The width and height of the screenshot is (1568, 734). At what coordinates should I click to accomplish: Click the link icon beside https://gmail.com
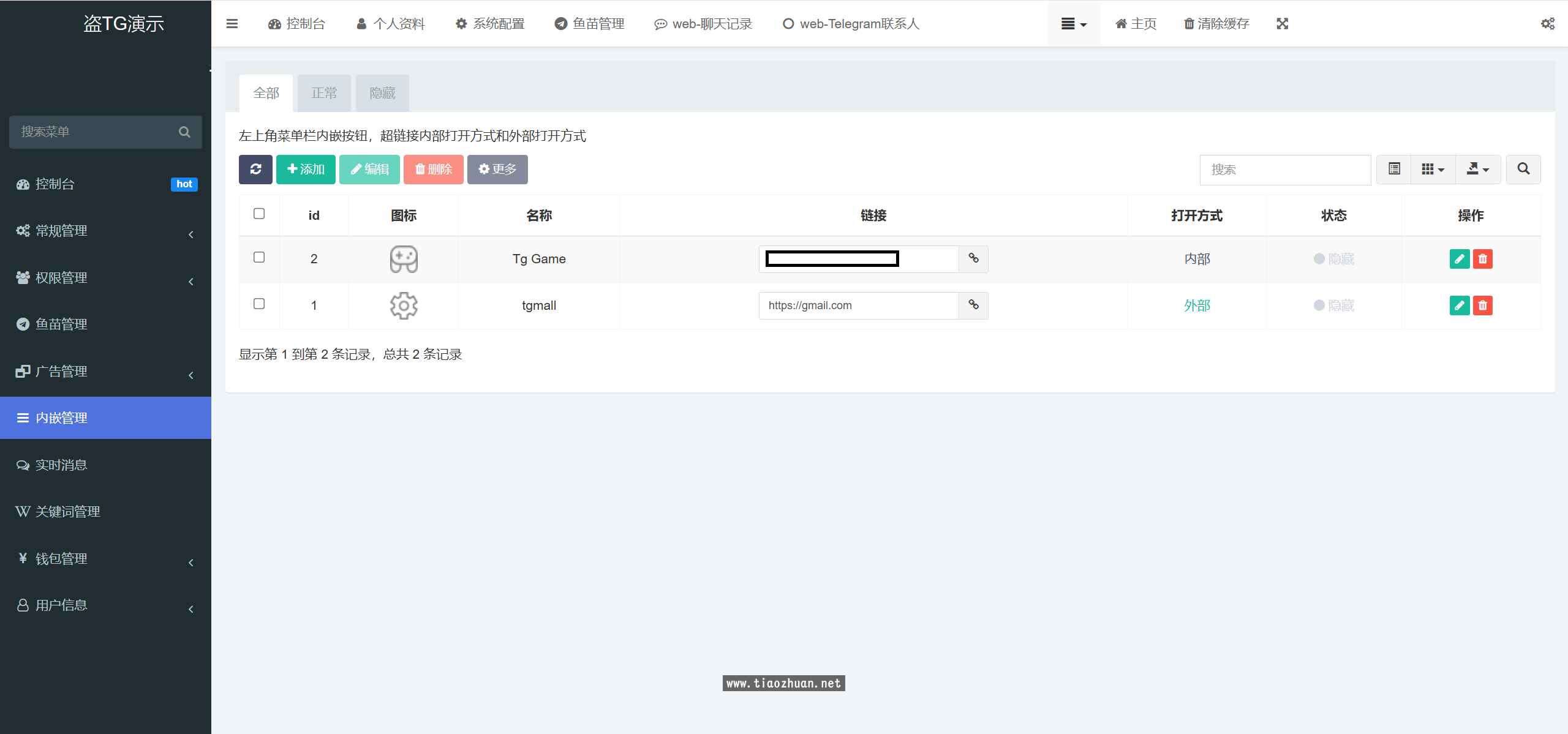973,305
